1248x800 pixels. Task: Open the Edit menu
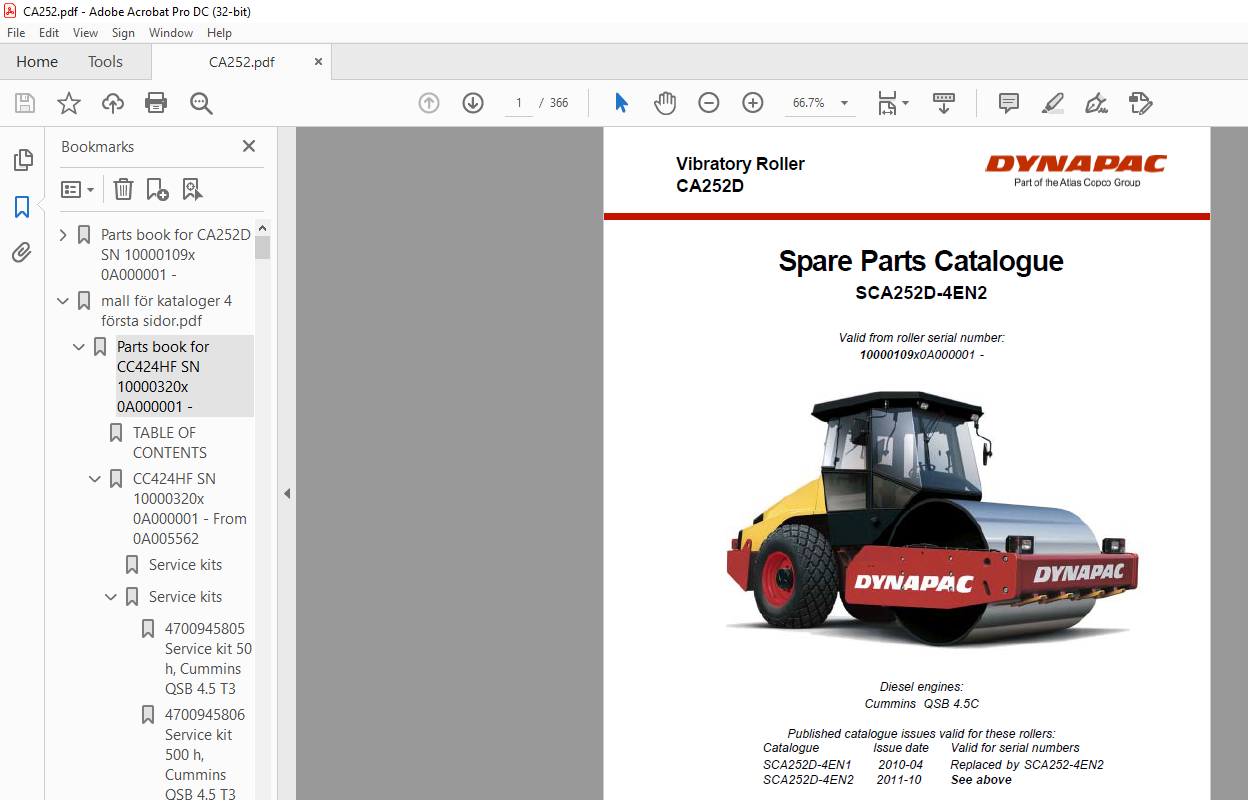pos(49,33)
